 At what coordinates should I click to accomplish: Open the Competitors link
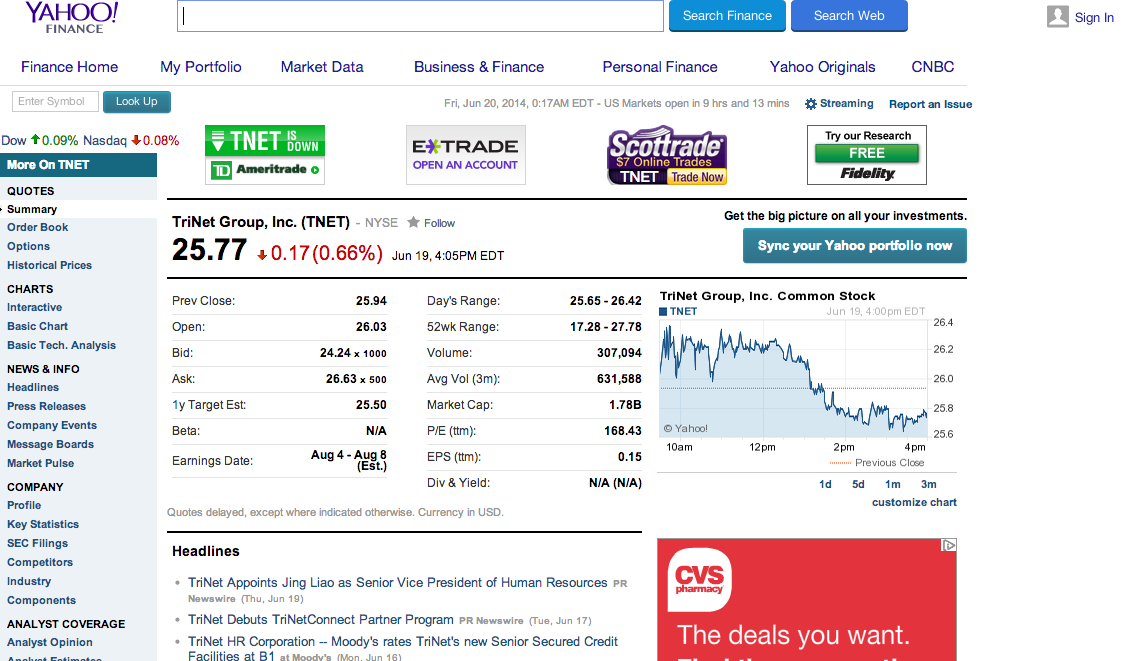click(x=40, y=562)
